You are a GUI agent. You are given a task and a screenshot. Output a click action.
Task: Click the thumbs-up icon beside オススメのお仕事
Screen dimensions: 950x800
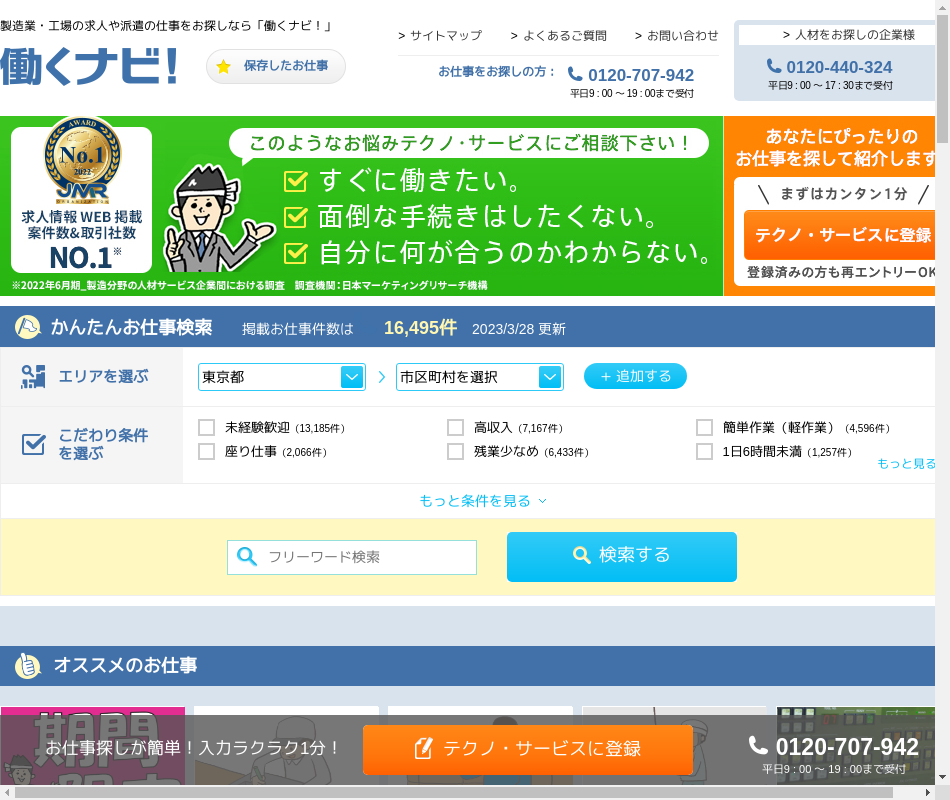click(28, 665)
